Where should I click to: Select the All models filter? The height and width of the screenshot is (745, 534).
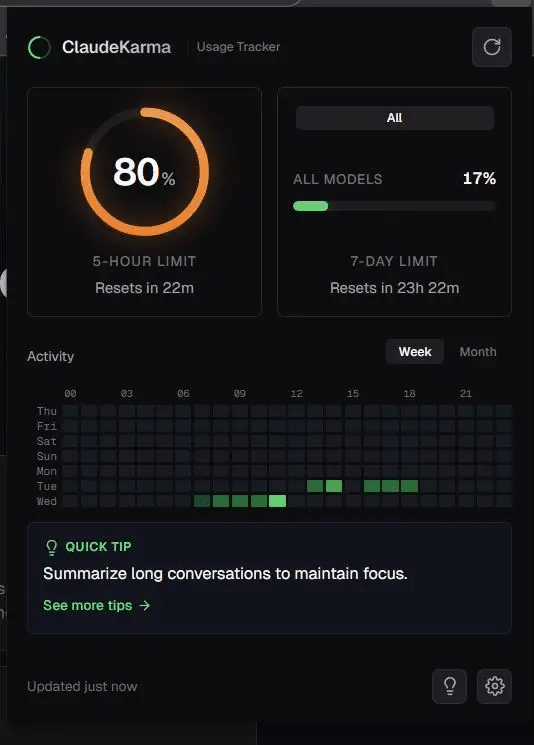(394, 118)
